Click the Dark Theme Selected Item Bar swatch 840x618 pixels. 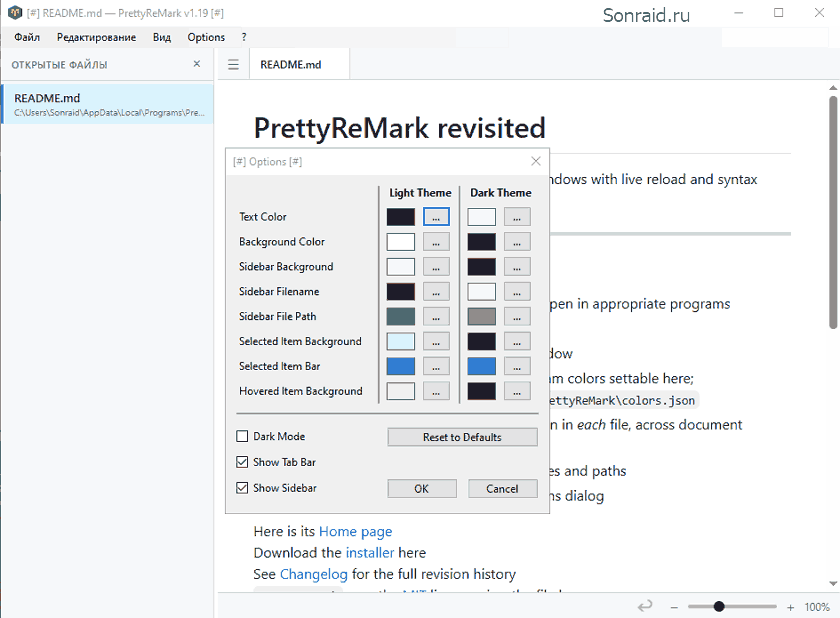[482, 366]
